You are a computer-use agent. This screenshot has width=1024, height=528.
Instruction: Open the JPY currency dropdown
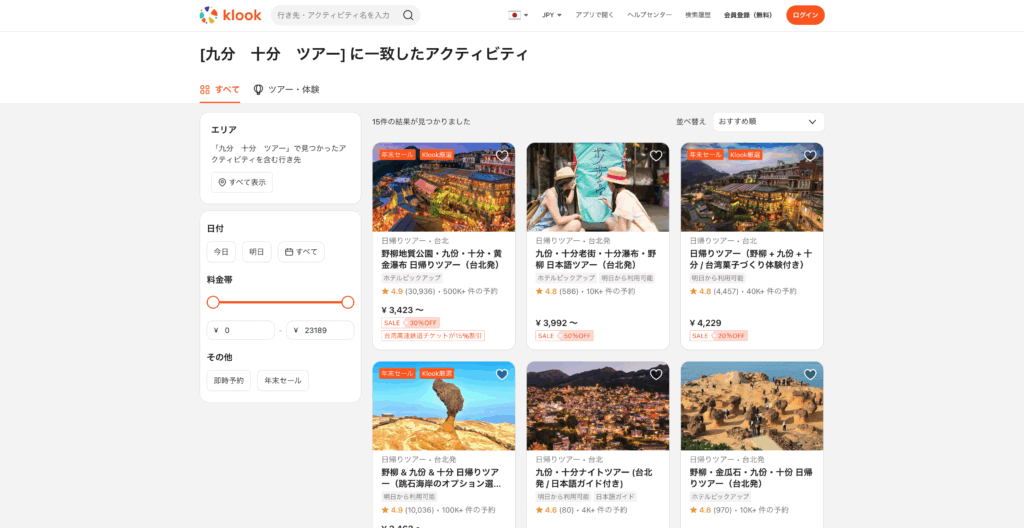click(x=552, y=15)
